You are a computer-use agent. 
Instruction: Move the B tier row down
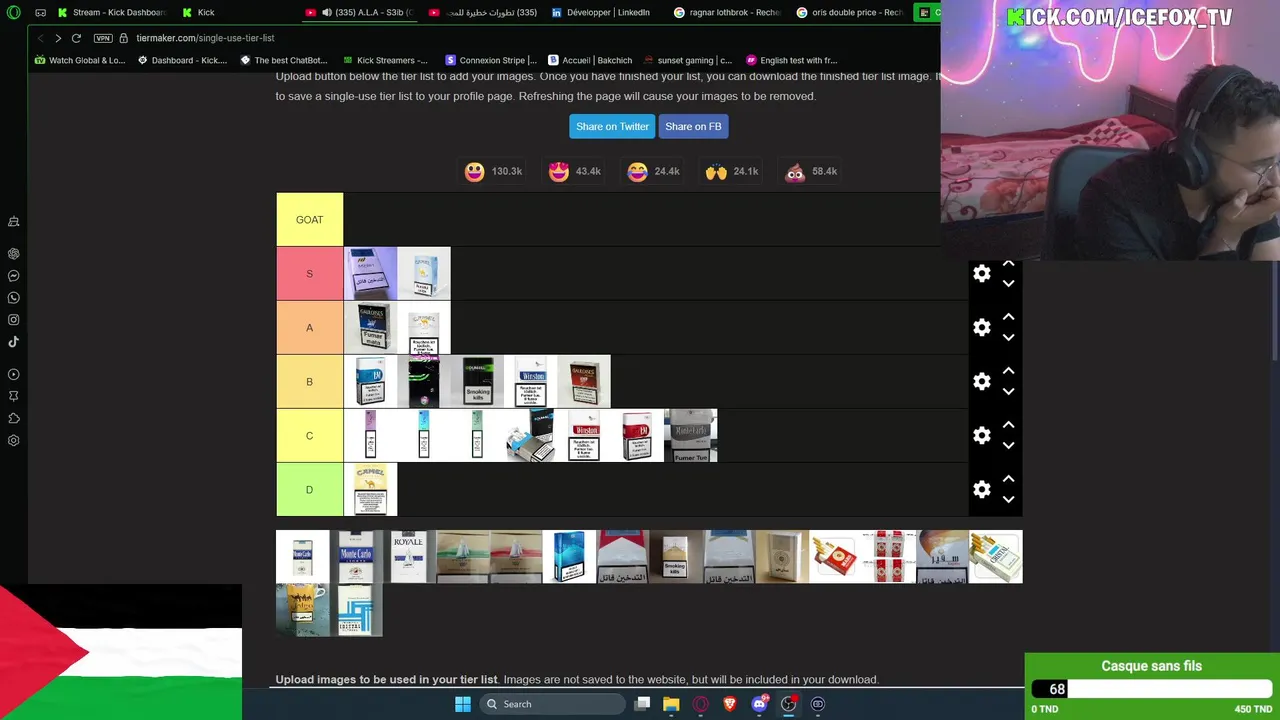[x=1008, y=392]
